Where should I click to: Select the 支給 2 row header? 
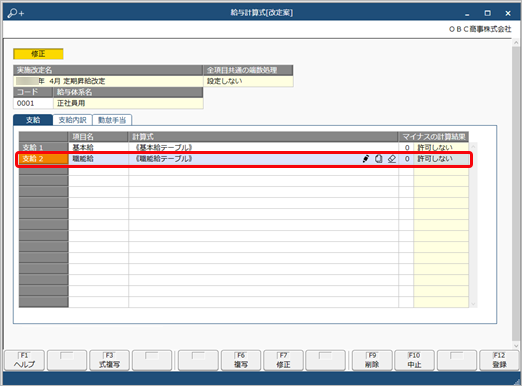point(43,159)
